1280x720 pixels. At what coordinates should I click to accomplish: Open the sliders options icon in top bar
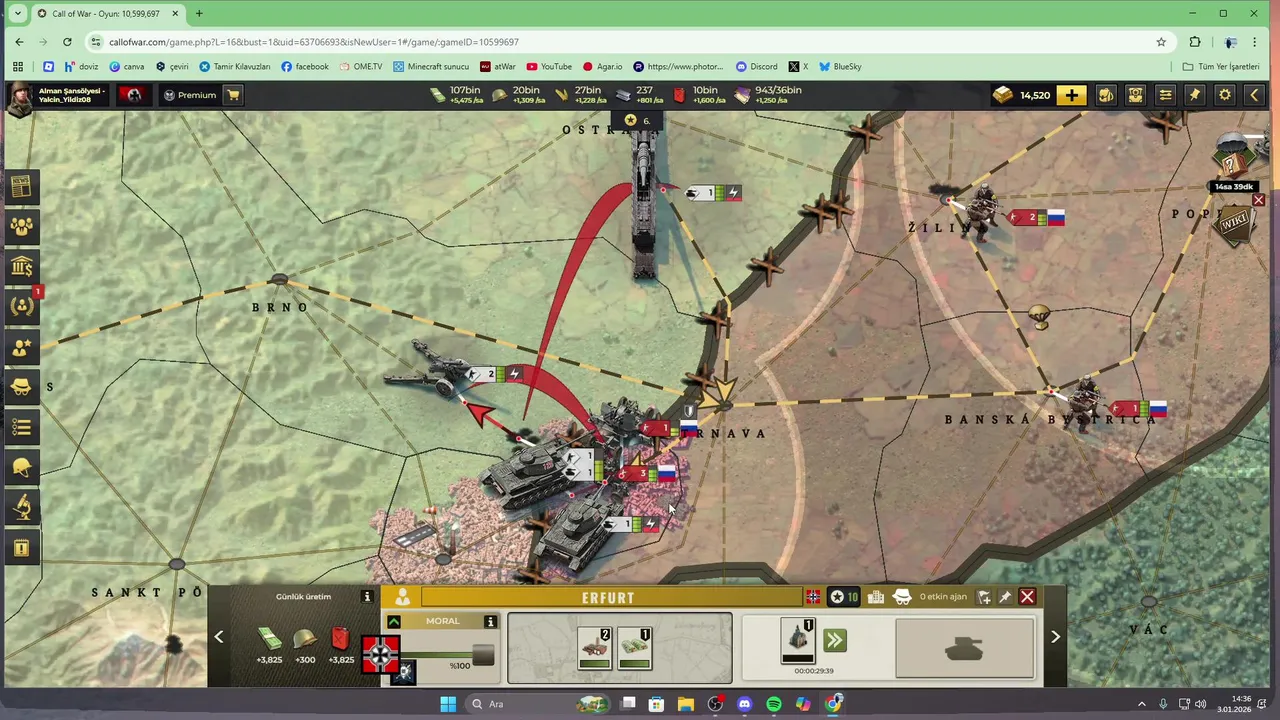(x=1165, y=95)
